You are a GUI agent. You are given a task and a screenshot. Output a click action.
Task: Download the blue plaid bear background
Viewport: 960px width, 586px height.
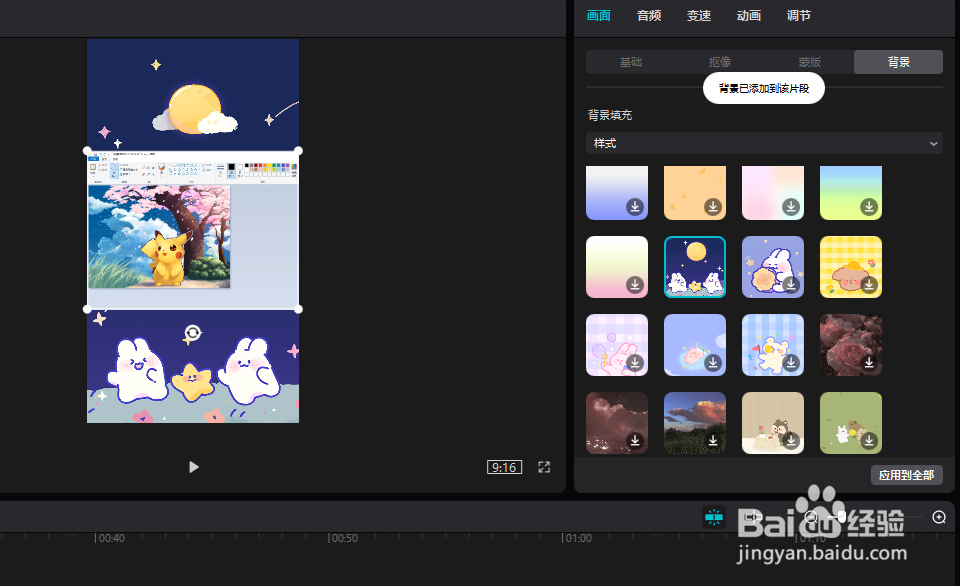791,362
